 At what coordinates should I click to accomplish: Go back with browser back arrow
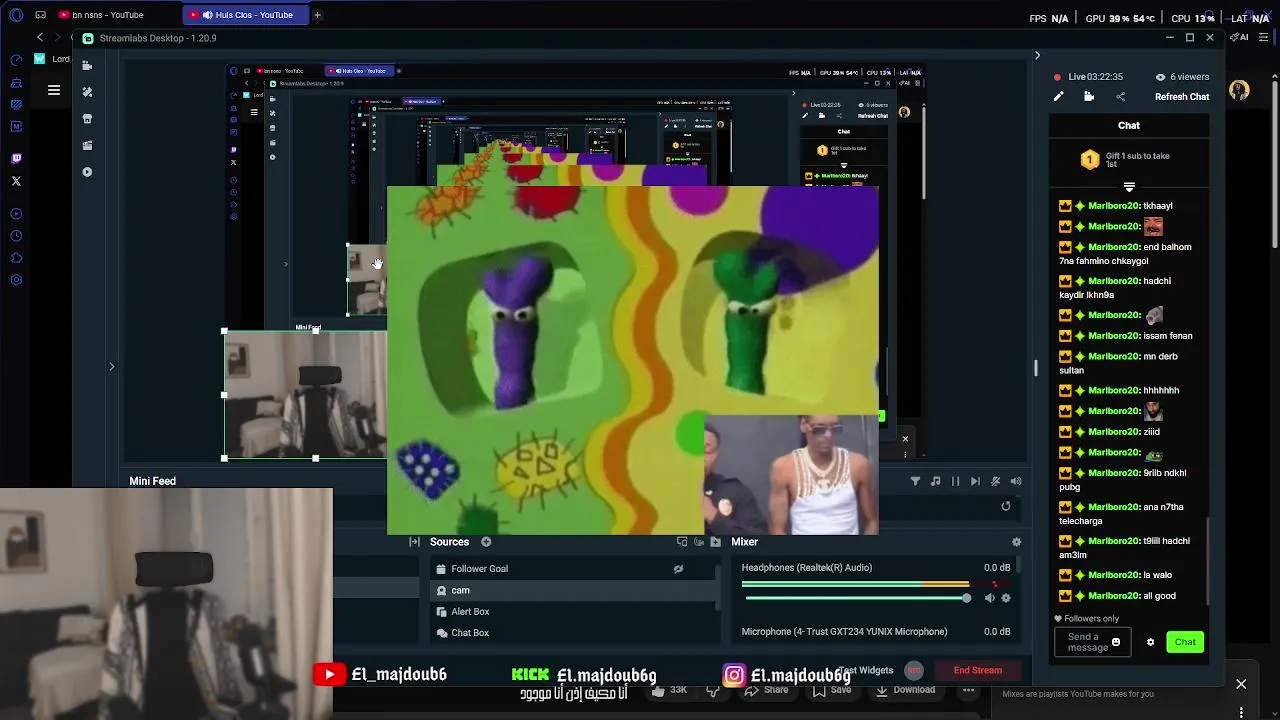(x=40, y=37)
